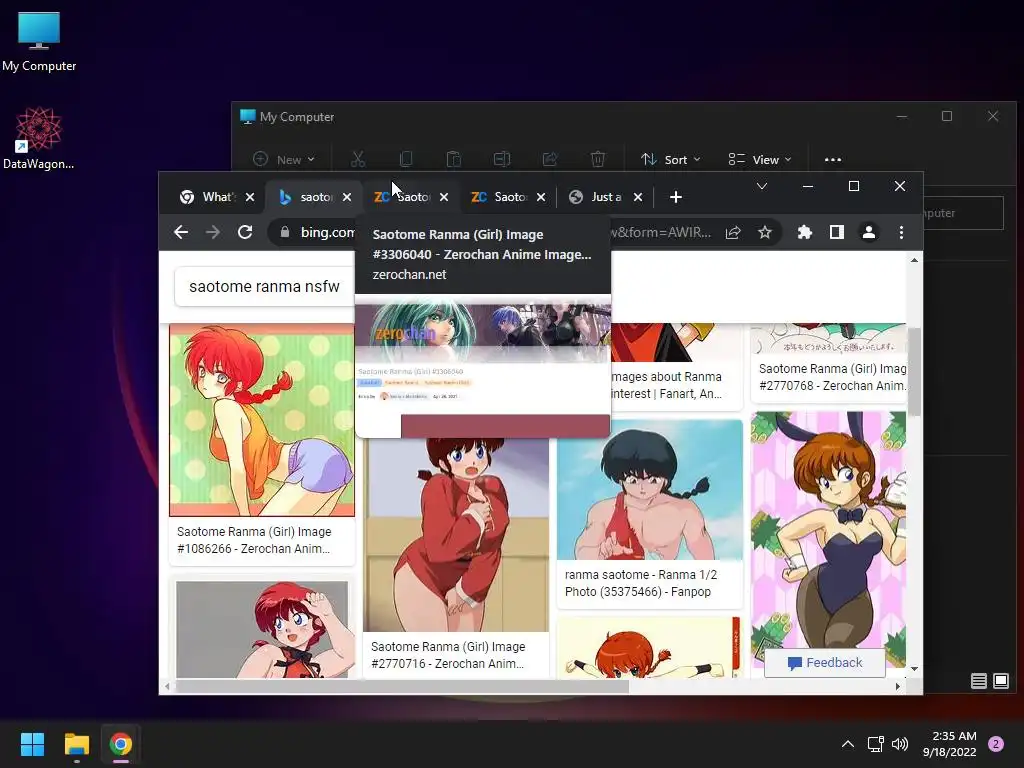
Task: Open Zerochan image #1086266 caption link
Action: [x=254, y=540]
